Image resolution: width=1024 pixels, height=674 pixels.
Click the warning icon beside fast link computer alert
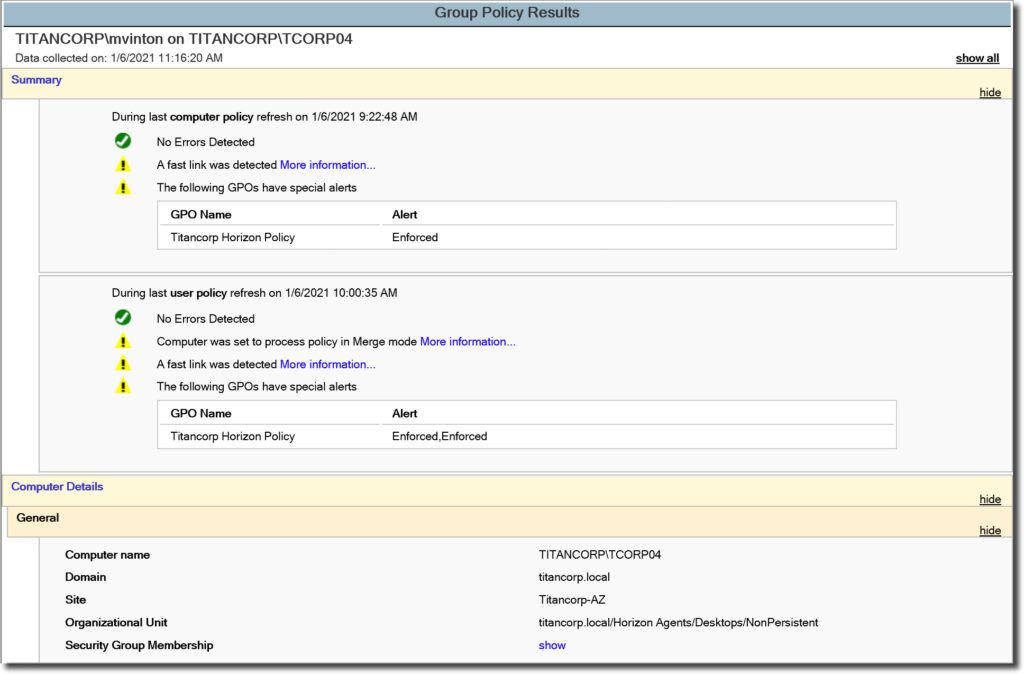click(123, 165)
